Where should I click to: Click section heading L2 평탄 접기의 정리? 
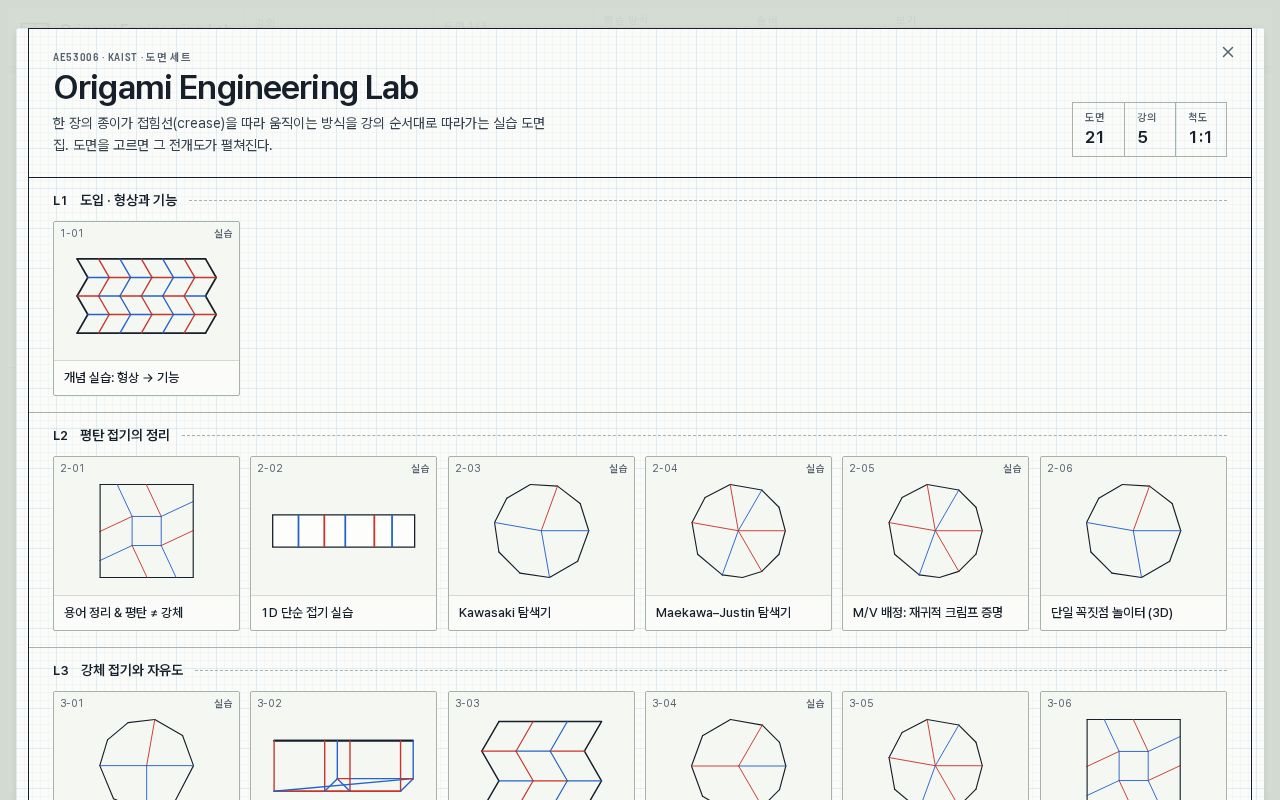(111, 435)
